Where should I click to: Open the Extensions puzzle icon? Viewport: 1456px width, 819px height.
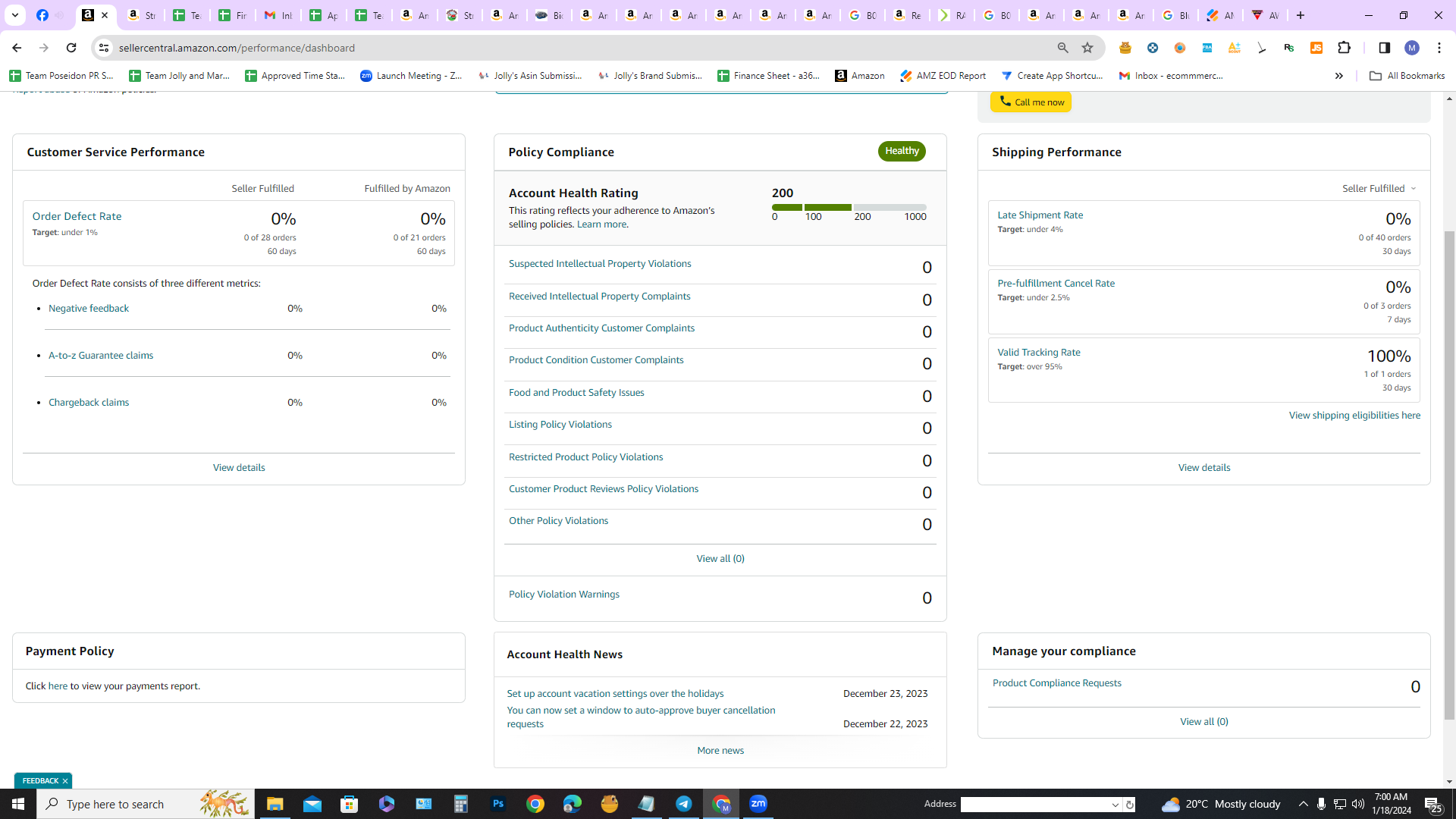[x=1345, y=48]
